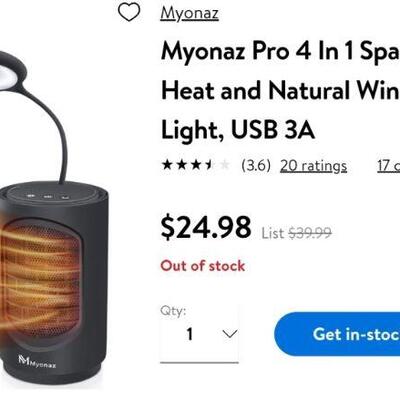Click the heart favorite icon
The image size is (400, 400).
click(x=129, y=13)
